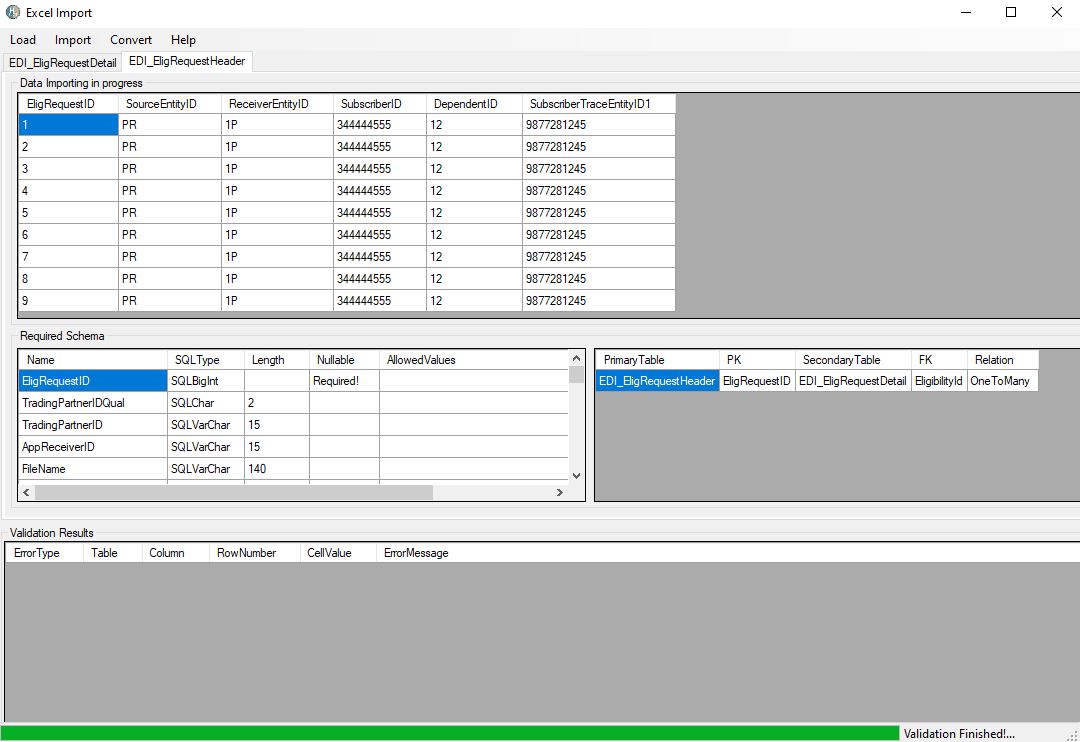Click the Required! nullable cell
The image size is (1080, 742).
(x=344, y=381)
